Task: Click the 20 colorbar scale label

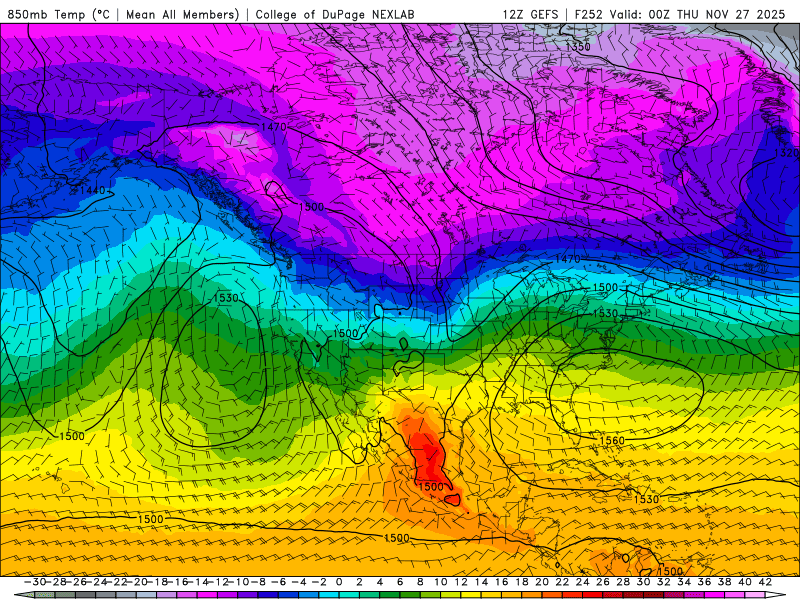Action: point(542,582)
